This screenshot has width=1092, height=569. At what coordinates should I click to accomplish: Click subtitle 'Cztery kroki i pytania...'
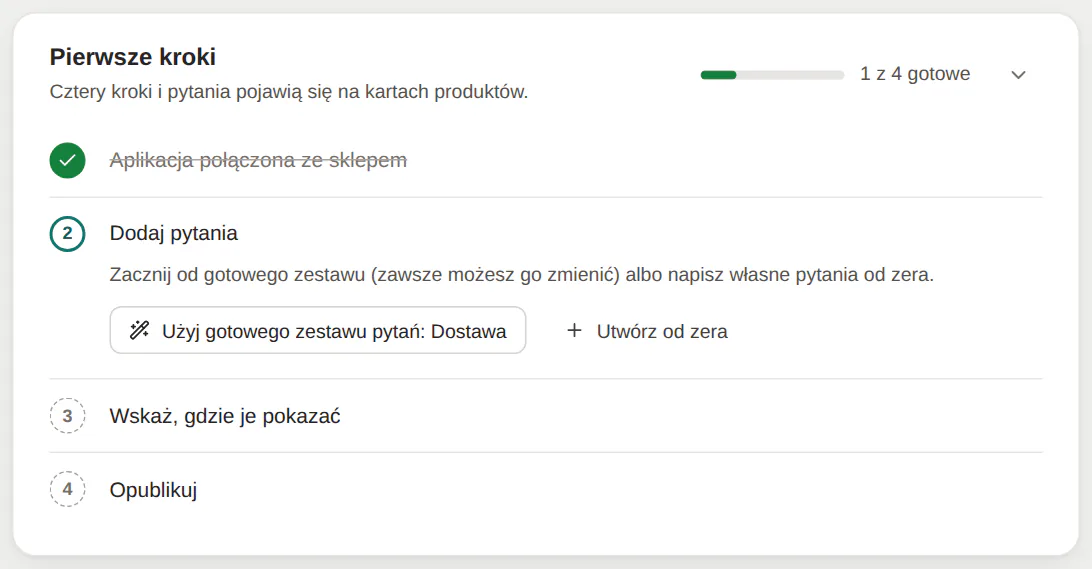[288, 92]
